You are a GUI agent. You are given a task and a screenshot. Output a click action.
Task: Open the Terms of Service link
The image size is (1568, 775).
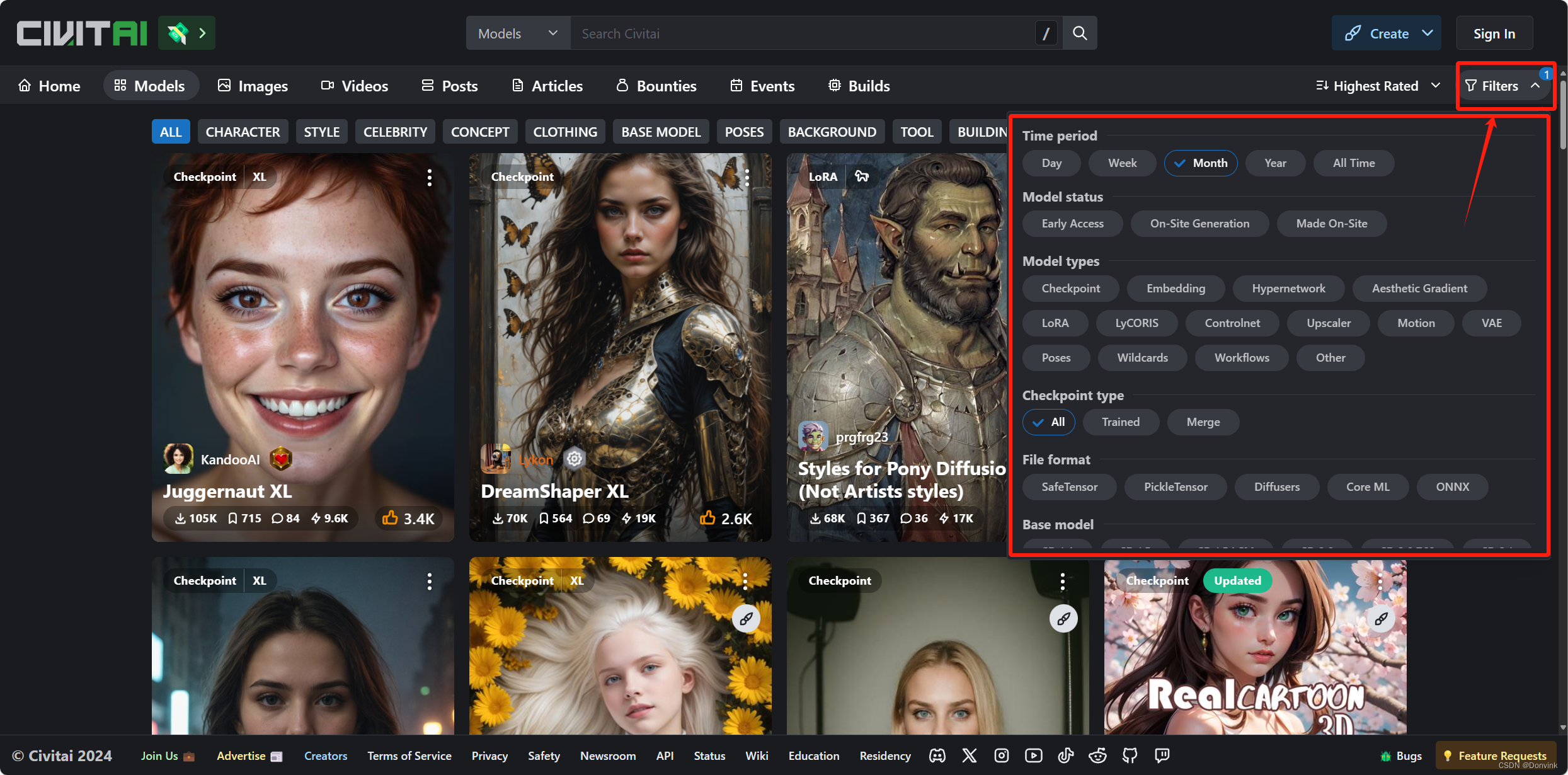click(409, 755)
